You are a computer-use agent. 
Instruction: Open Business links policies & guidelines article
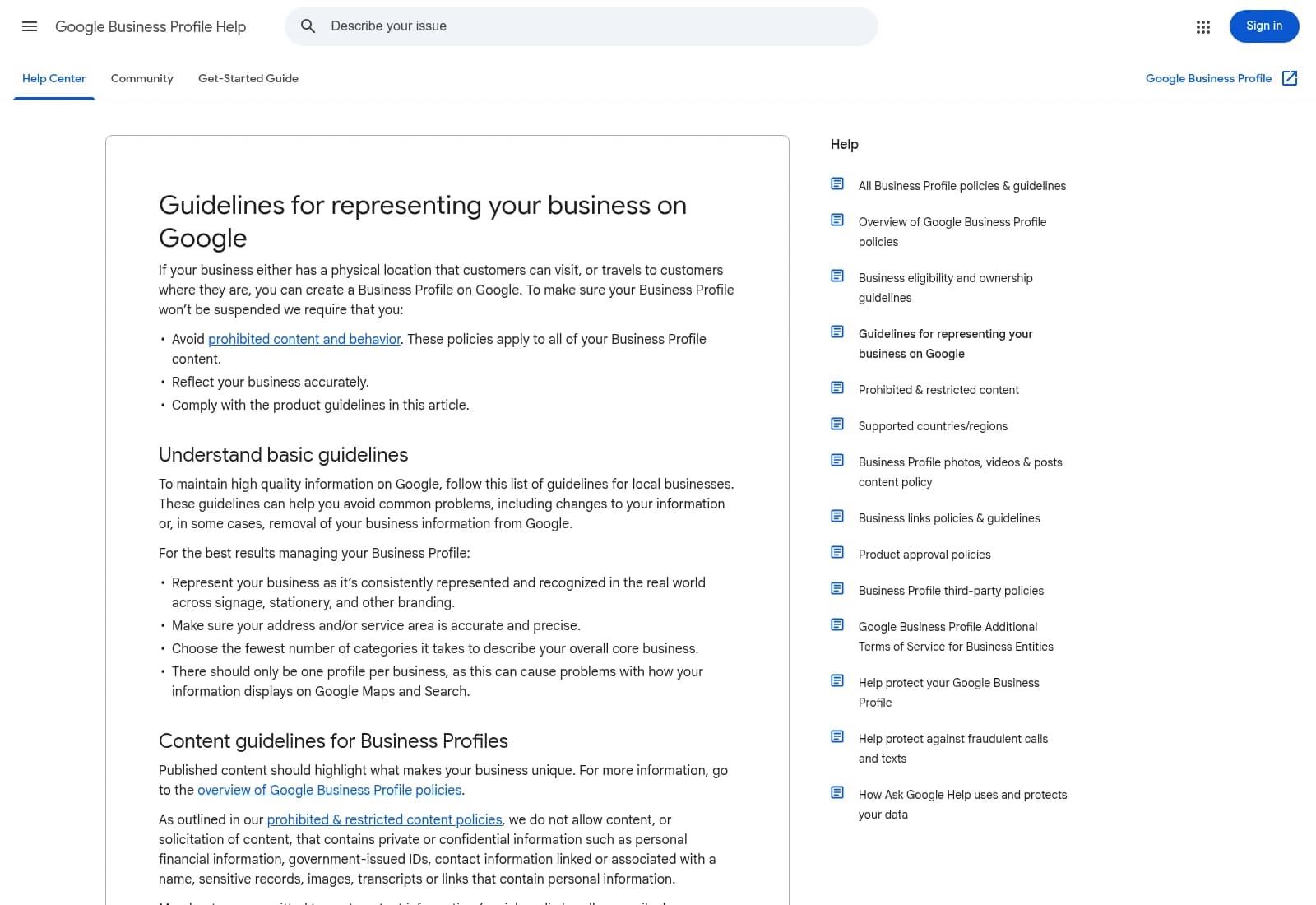949,518
